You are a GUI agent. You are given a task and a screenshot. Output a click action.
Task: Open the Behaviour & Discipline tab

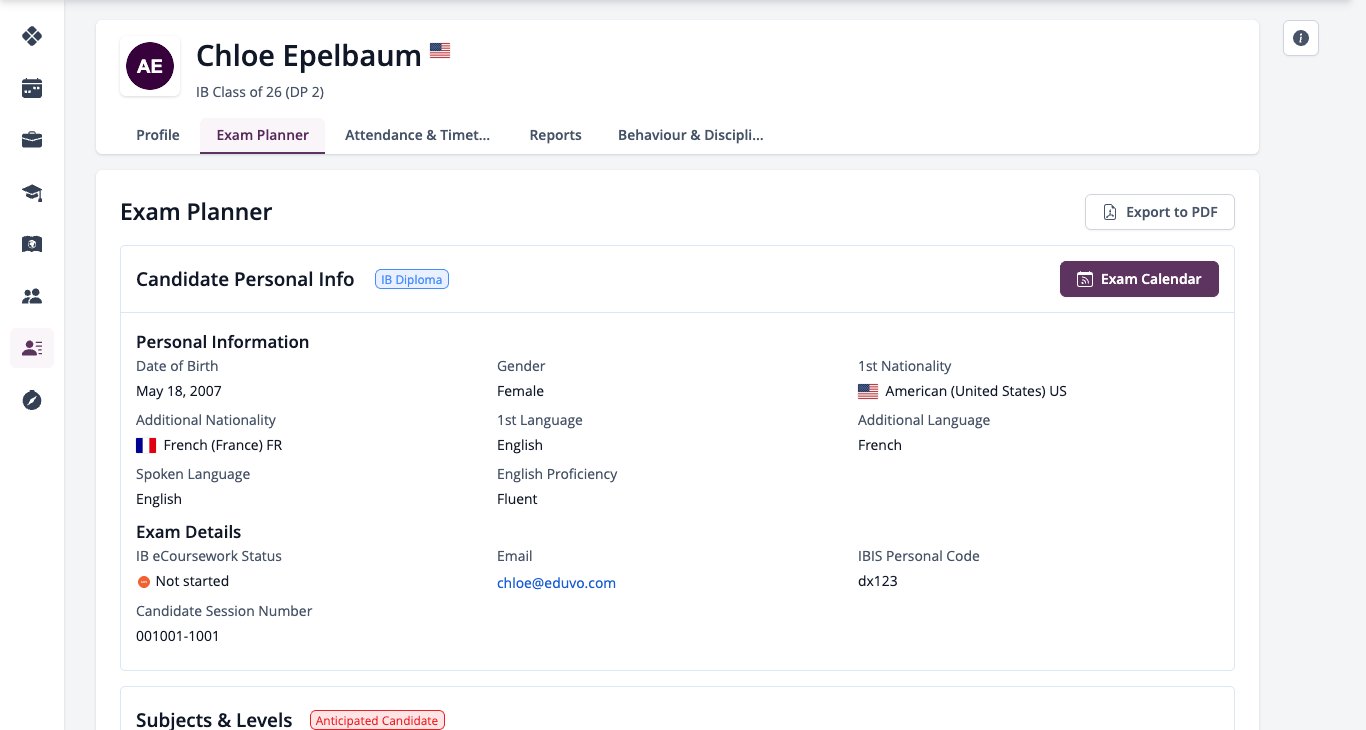tap(691, 135)
